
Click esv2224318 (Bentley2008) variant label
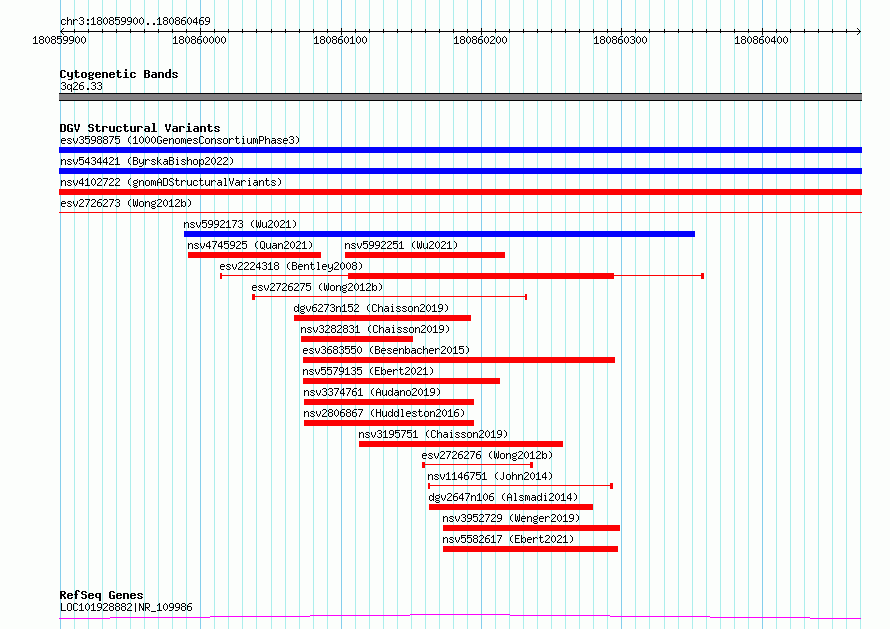pos(291,266)
